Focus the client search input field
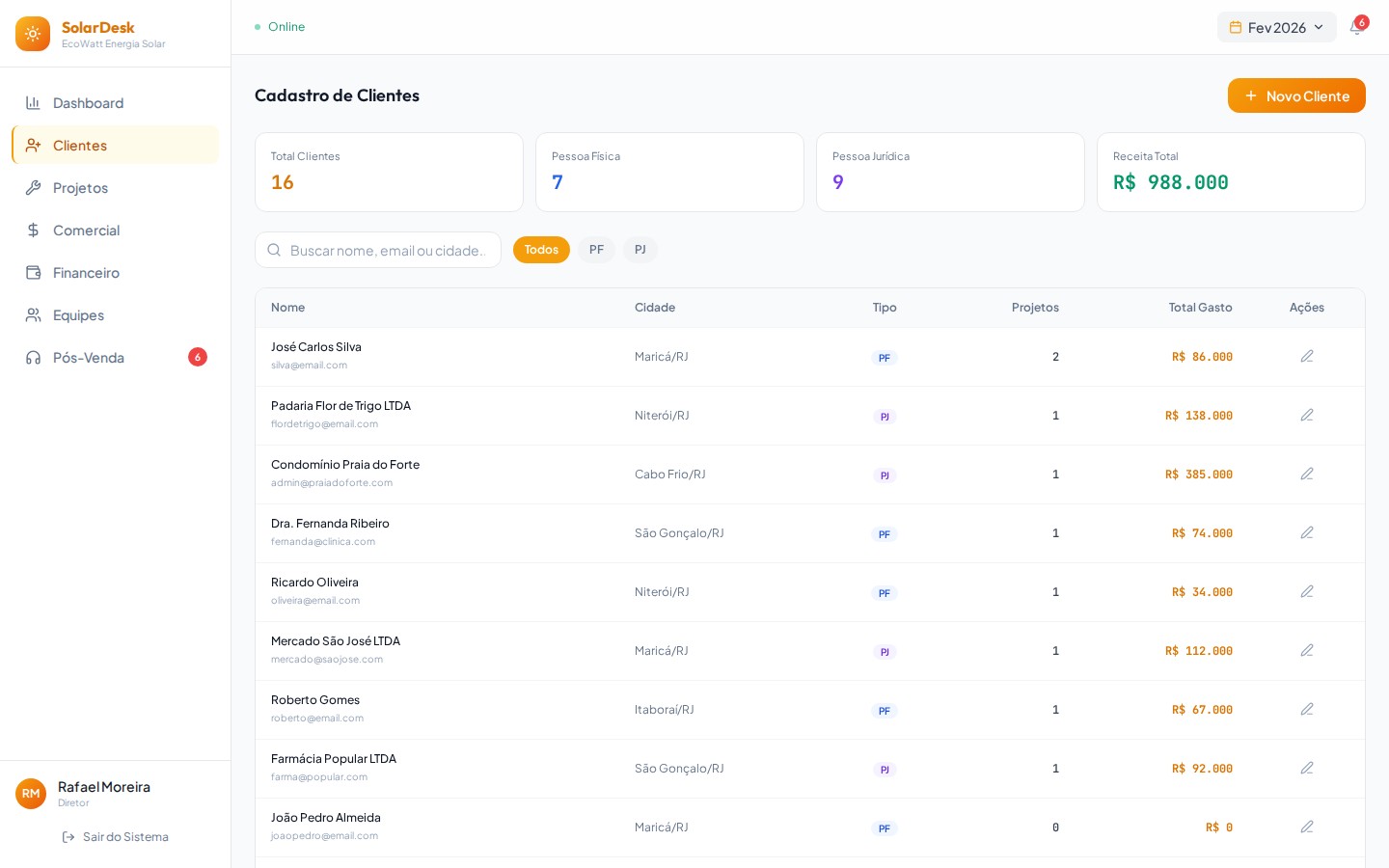The height and width of the screenshot is (868, 1389). 386,251
